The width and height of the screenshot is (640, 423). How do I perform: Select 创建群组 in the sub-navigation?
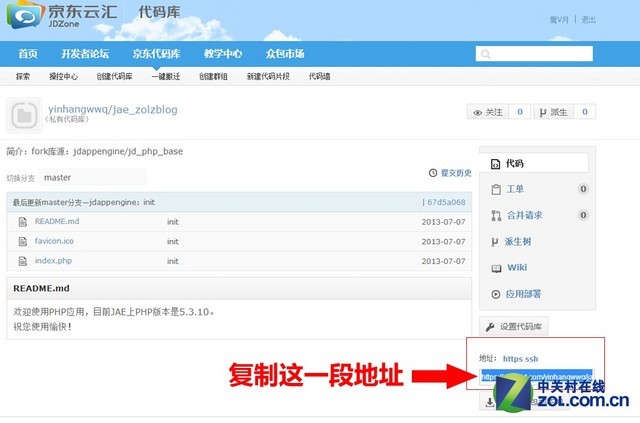(x=213, y=76)
